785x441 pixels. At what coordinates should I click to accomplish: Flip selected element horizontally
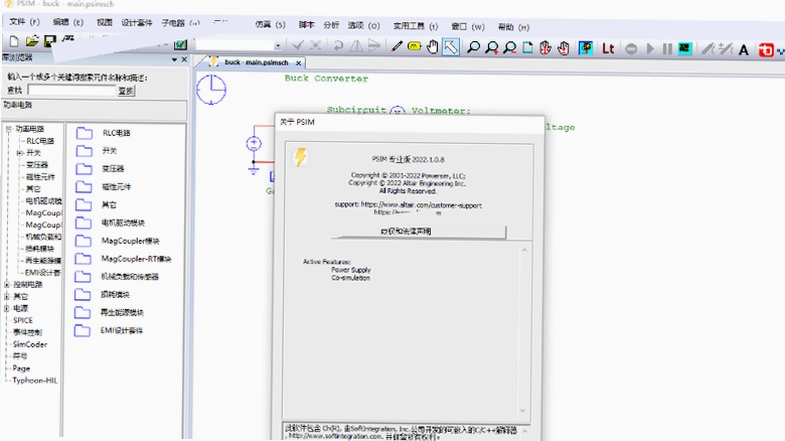point(356,46)
